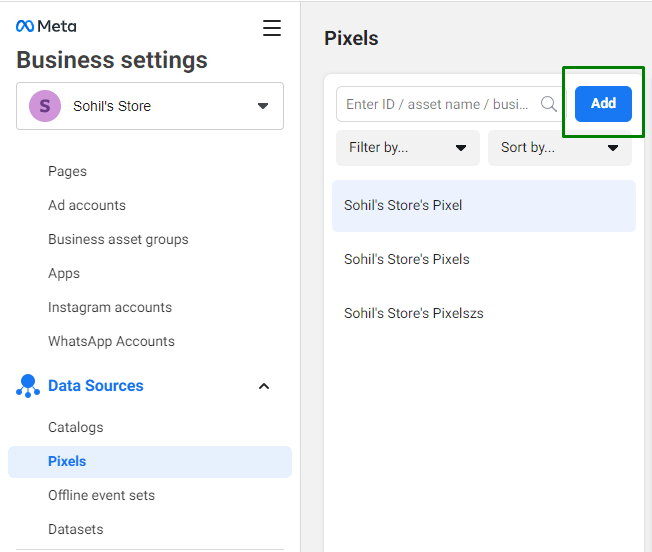This screenshot has height=552, width=652.
Task: Select Sohil's Store's Pixels row
Action: 484,259
